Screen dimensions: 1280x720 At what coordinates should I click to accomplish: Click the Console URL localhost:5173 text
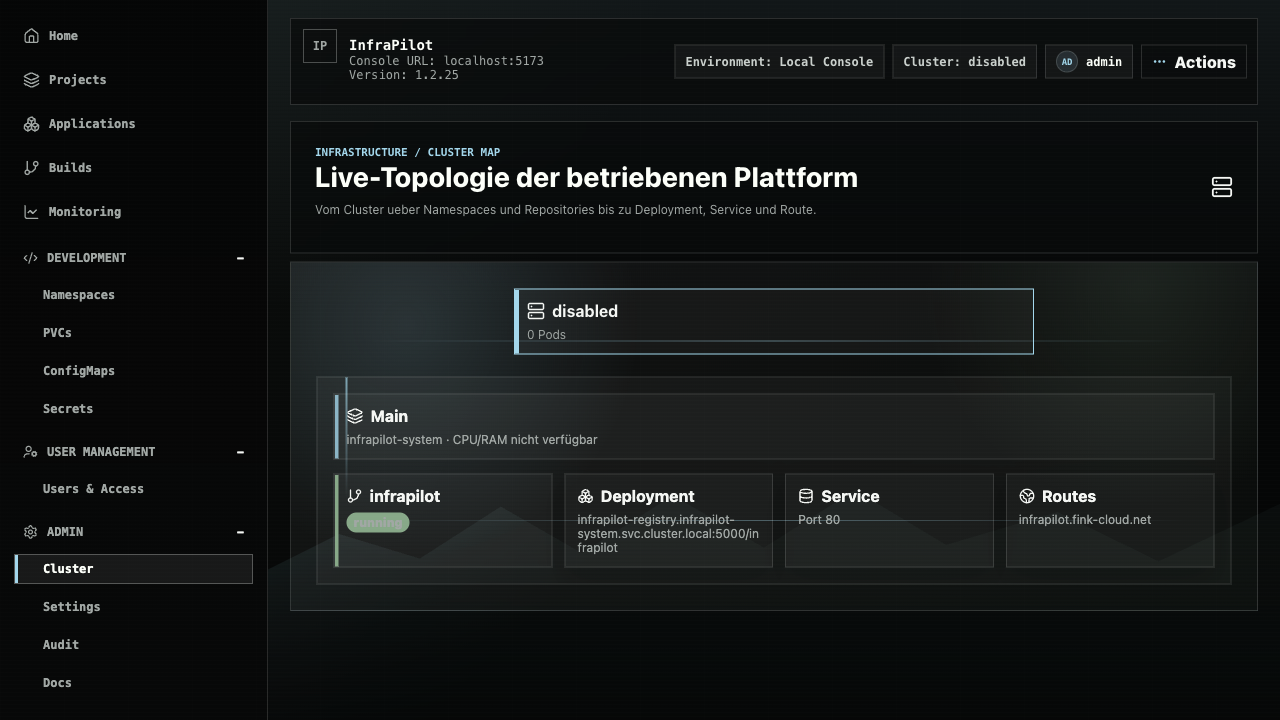(x=446, y=61)
